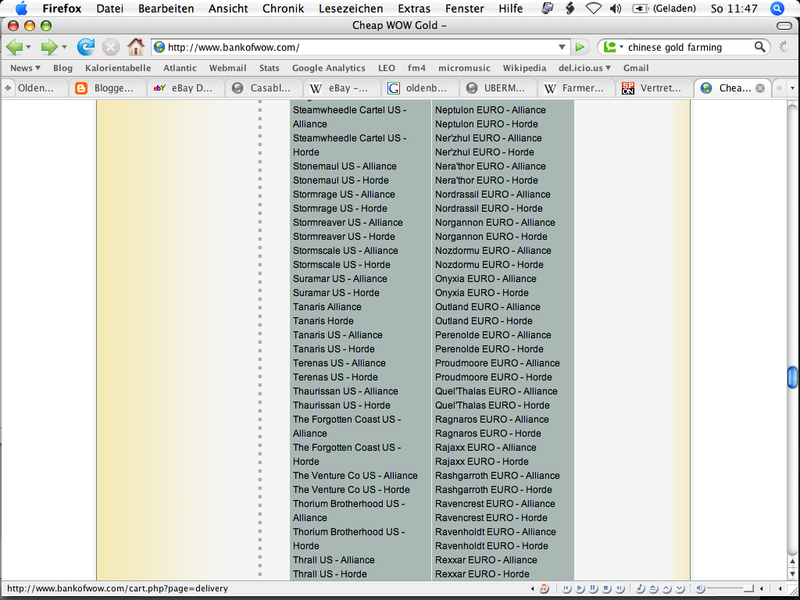Image resolution: width=800 pixels, height=600 pixels.
Task: Open the Rexxar EURO - Alliance link
Action: tap(486, 560)
